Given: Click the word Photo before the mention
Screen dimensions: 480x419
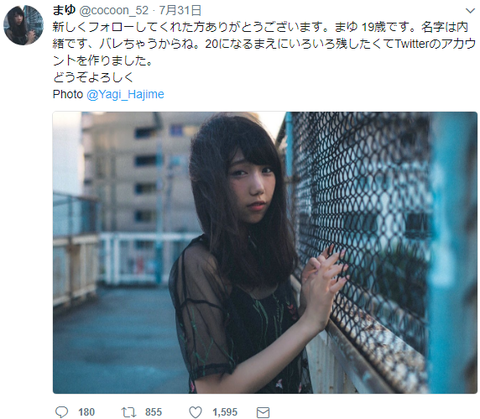Looking at the screenshot, I should pos(68,94).
